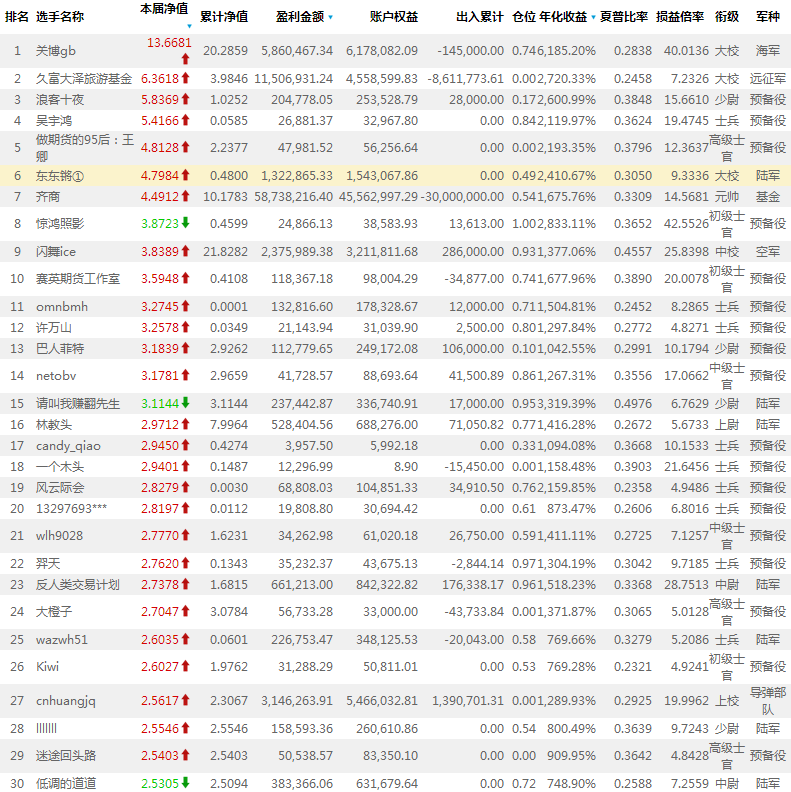This screenshot has width=791, height=792.
Task: Click the 损益倍率 column header
Action: pos(680,17)
